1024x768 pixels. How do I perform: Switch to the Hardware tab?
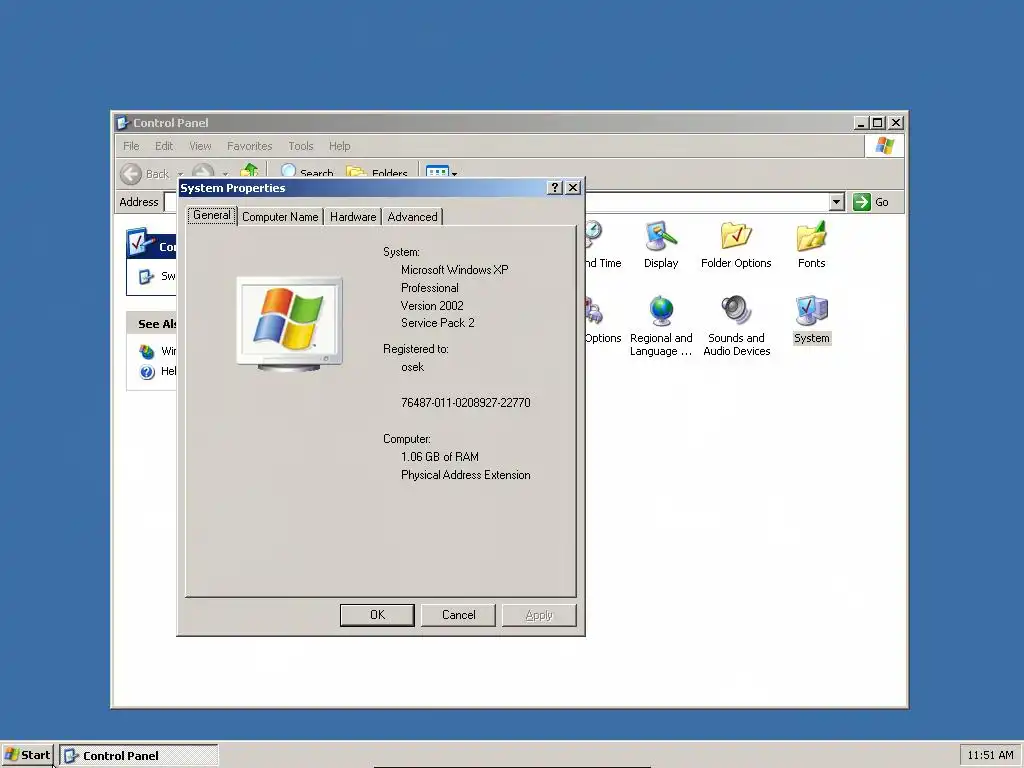tap(353, 217)
